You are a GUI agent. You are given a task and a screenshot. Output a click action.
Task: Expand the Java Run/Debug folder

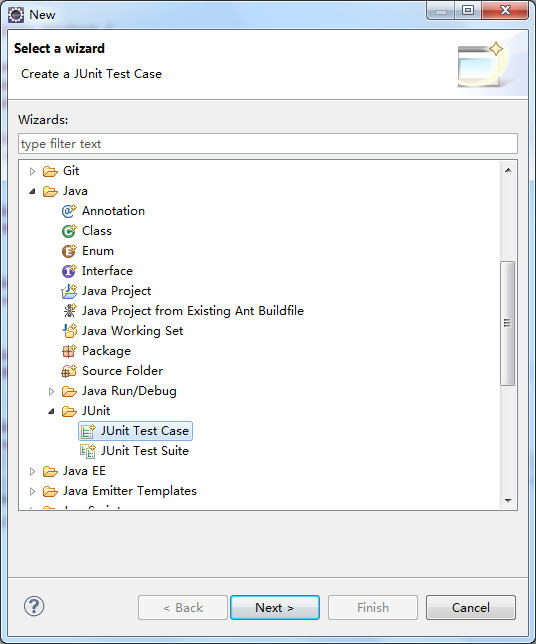point(51,391)
